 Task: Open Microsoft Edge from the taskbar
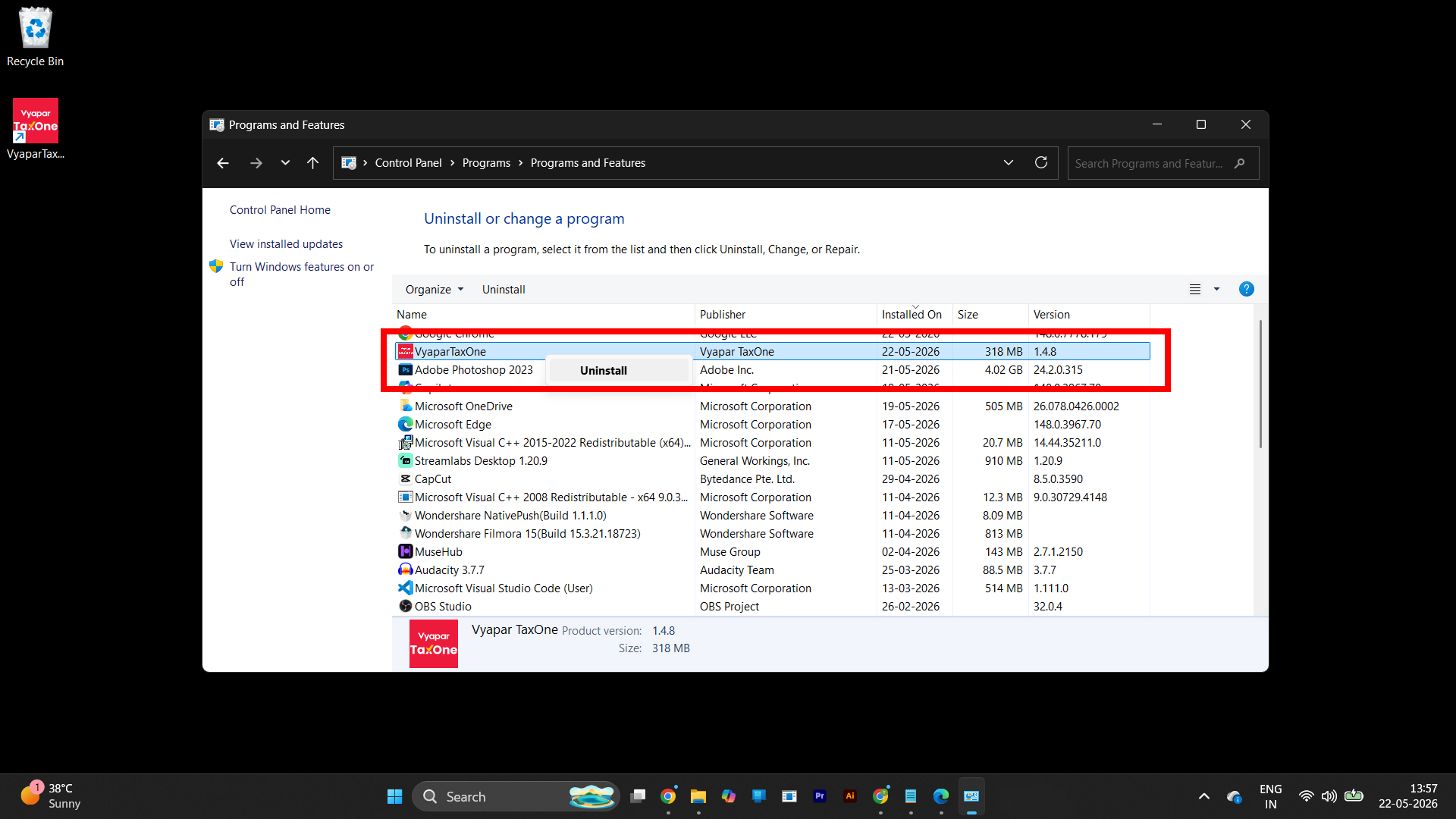pyautogui.click(x=941, y=796)
